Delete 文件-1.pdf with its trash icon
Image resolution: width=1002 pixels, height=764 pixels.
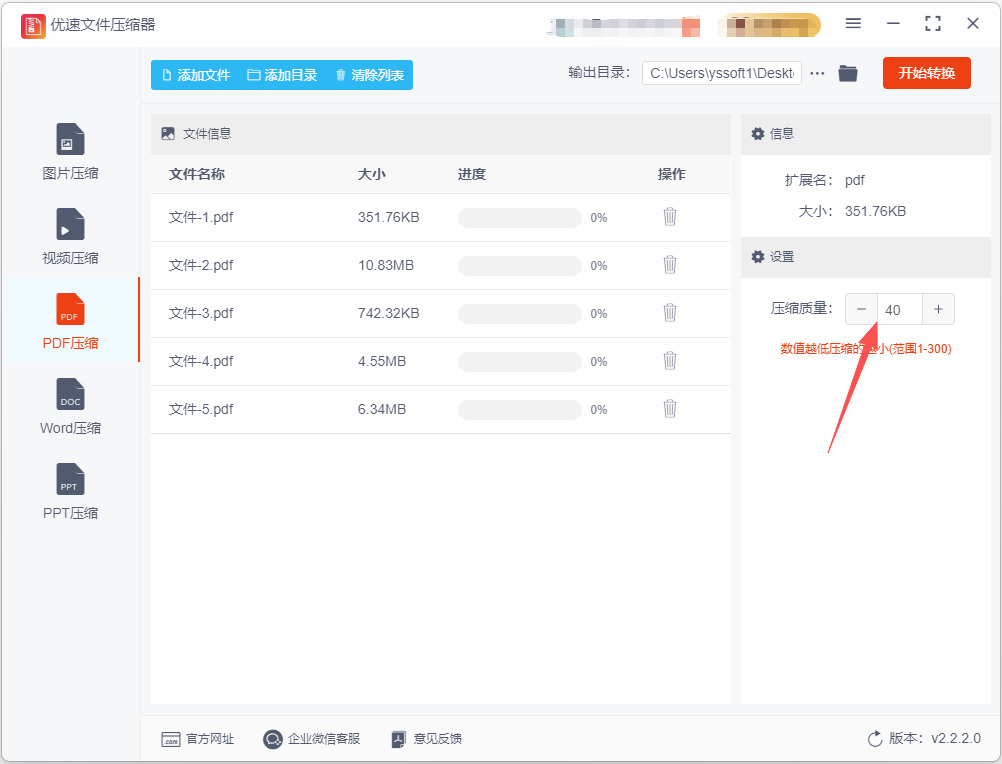tap(670, 217)
